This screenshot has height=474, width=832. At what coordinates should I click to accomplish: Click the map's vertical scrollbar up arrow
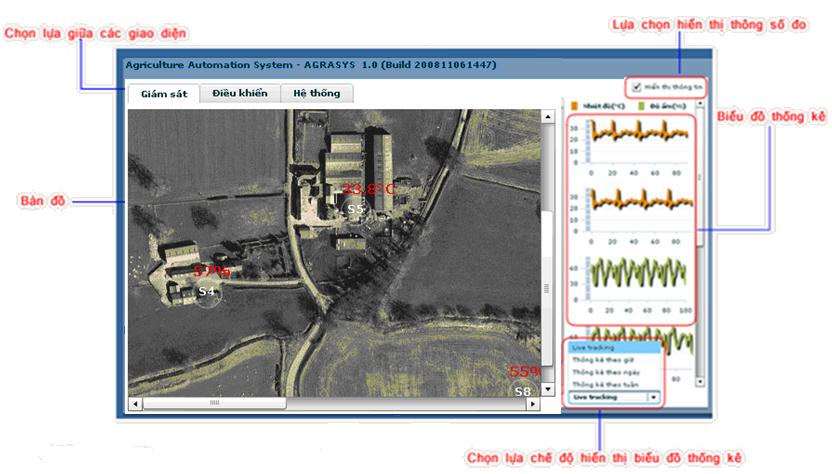tap(547, 117)
